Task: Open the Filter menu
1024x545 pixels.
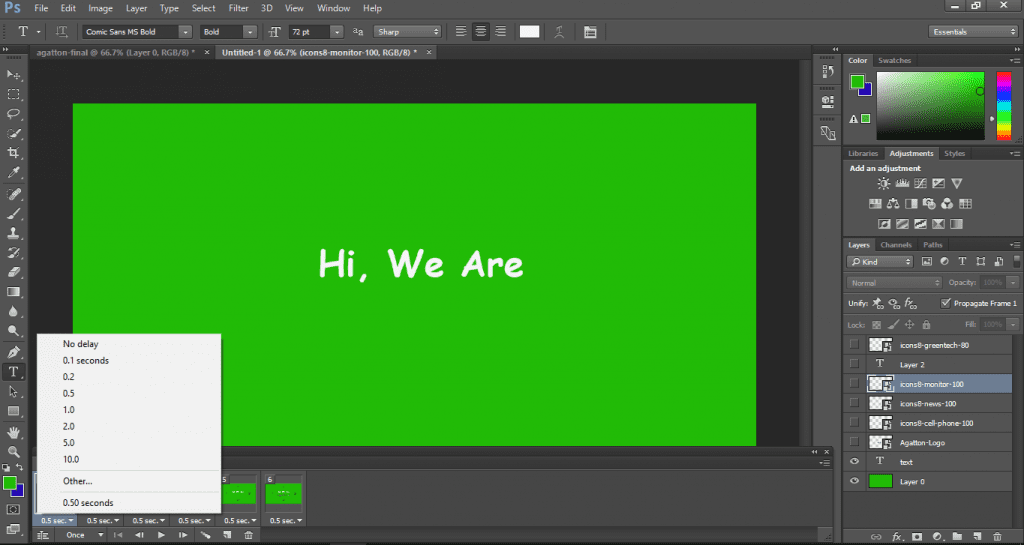Action: (x=238, y=8)
